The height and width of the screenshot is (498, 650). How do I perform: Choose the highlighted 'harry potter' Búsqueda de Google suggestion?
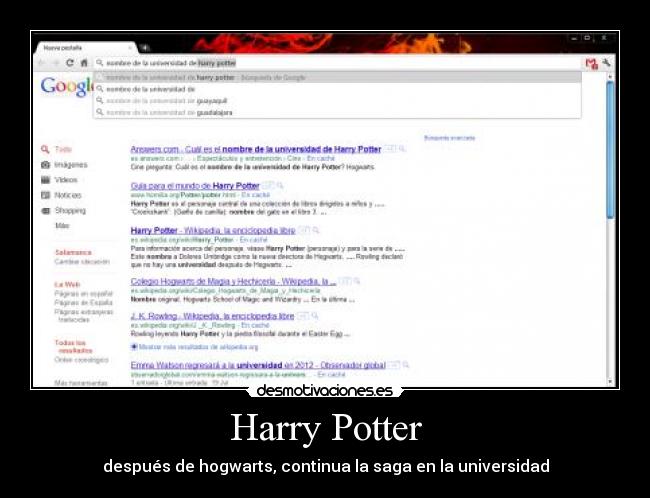tap(337, 78)
